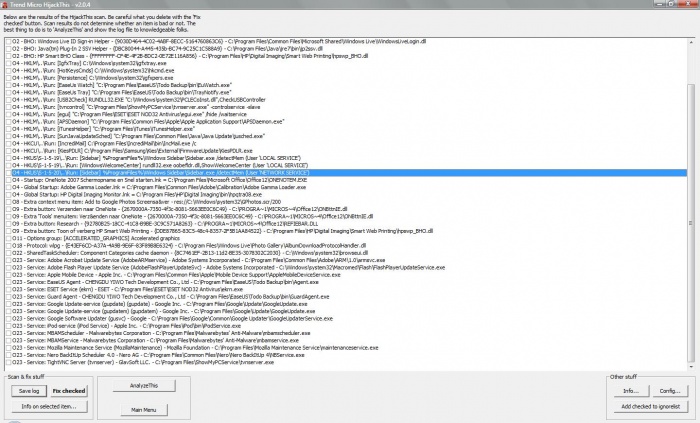Check the IncrediMail HKCU Run entry box
Image resolution: width=700 pixels, height=423 pixels.
pyautogui.click(x=8, y=144)
